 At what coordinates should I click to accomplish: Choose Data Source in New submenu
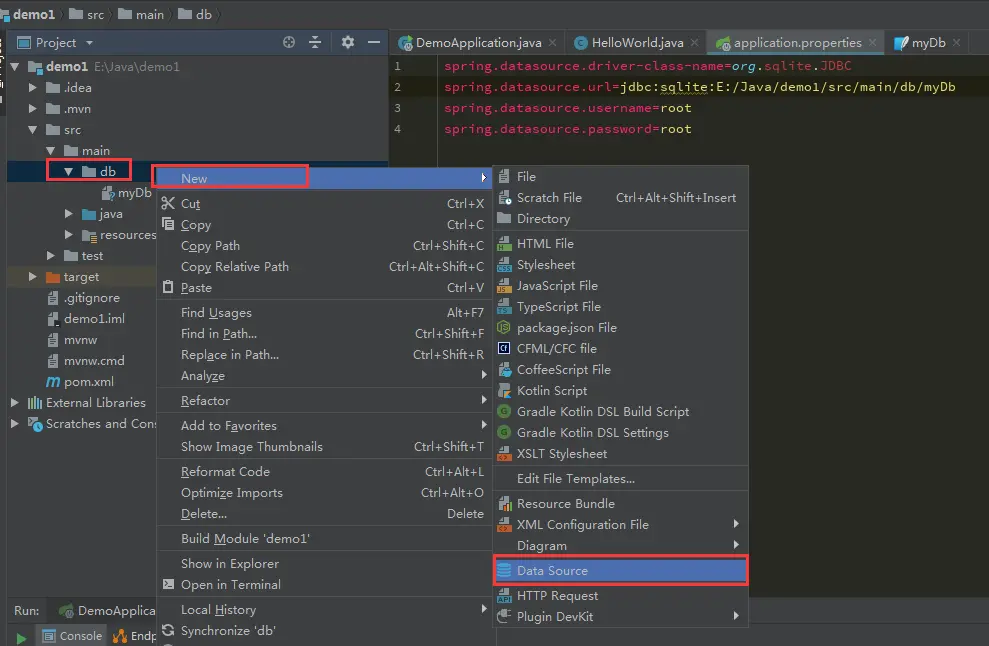[621, 570]
